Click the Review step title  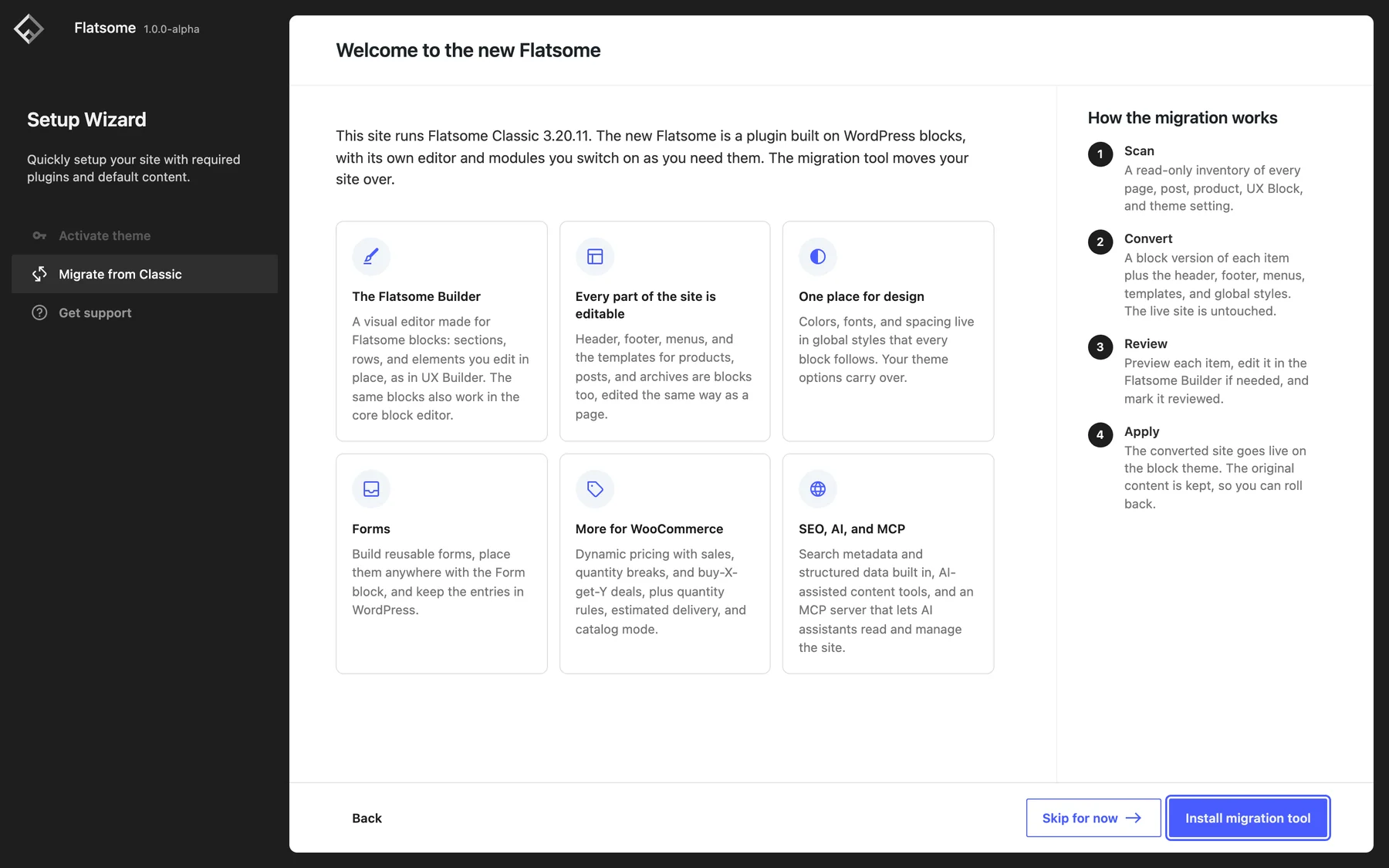(x=1146, y=343)
